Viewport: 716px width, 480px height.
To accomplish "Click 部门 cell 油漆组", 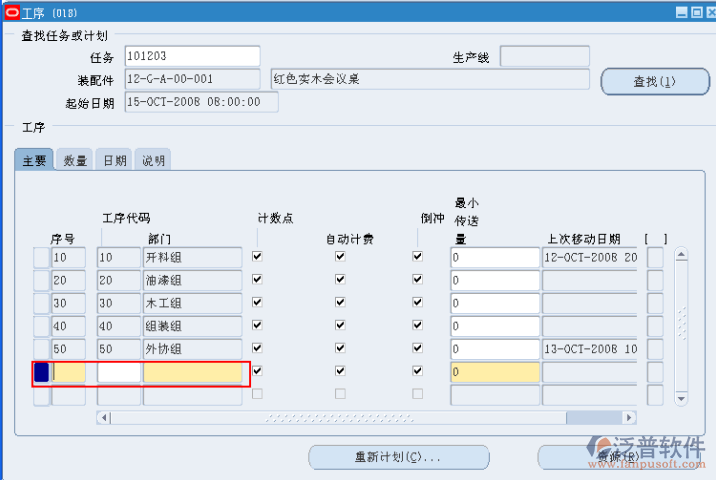I will tap(192, 280).
